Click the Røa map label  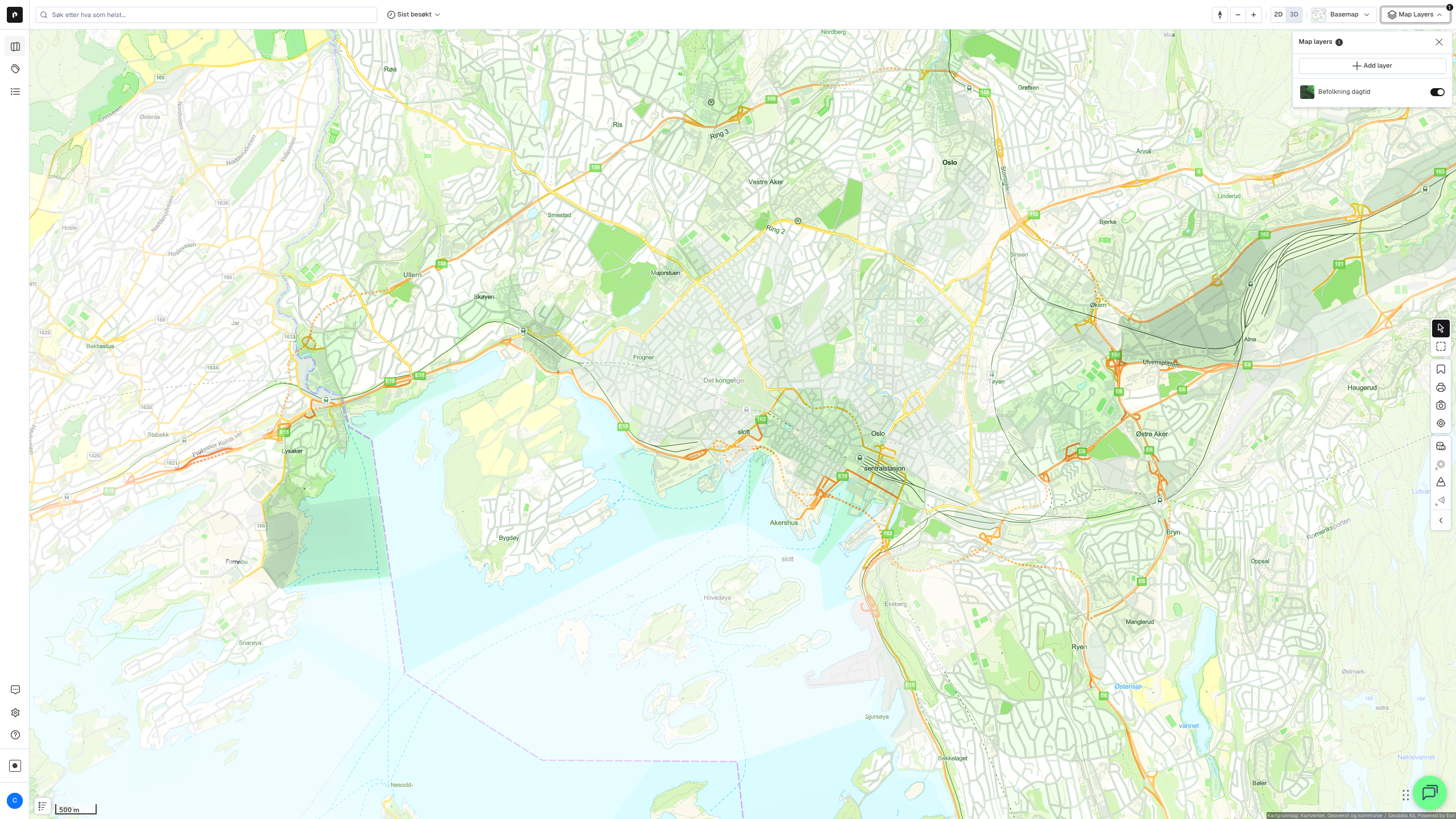(x=390, y=69)
